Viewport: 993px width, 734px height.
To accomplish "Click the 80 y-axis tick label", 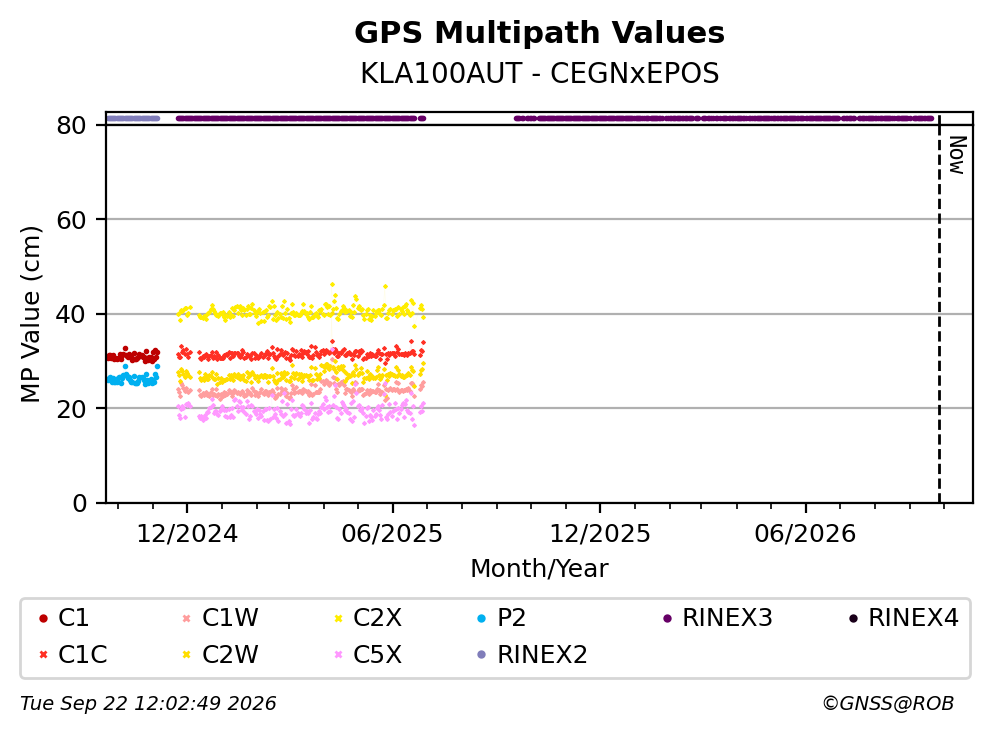I will pos(71,125).
